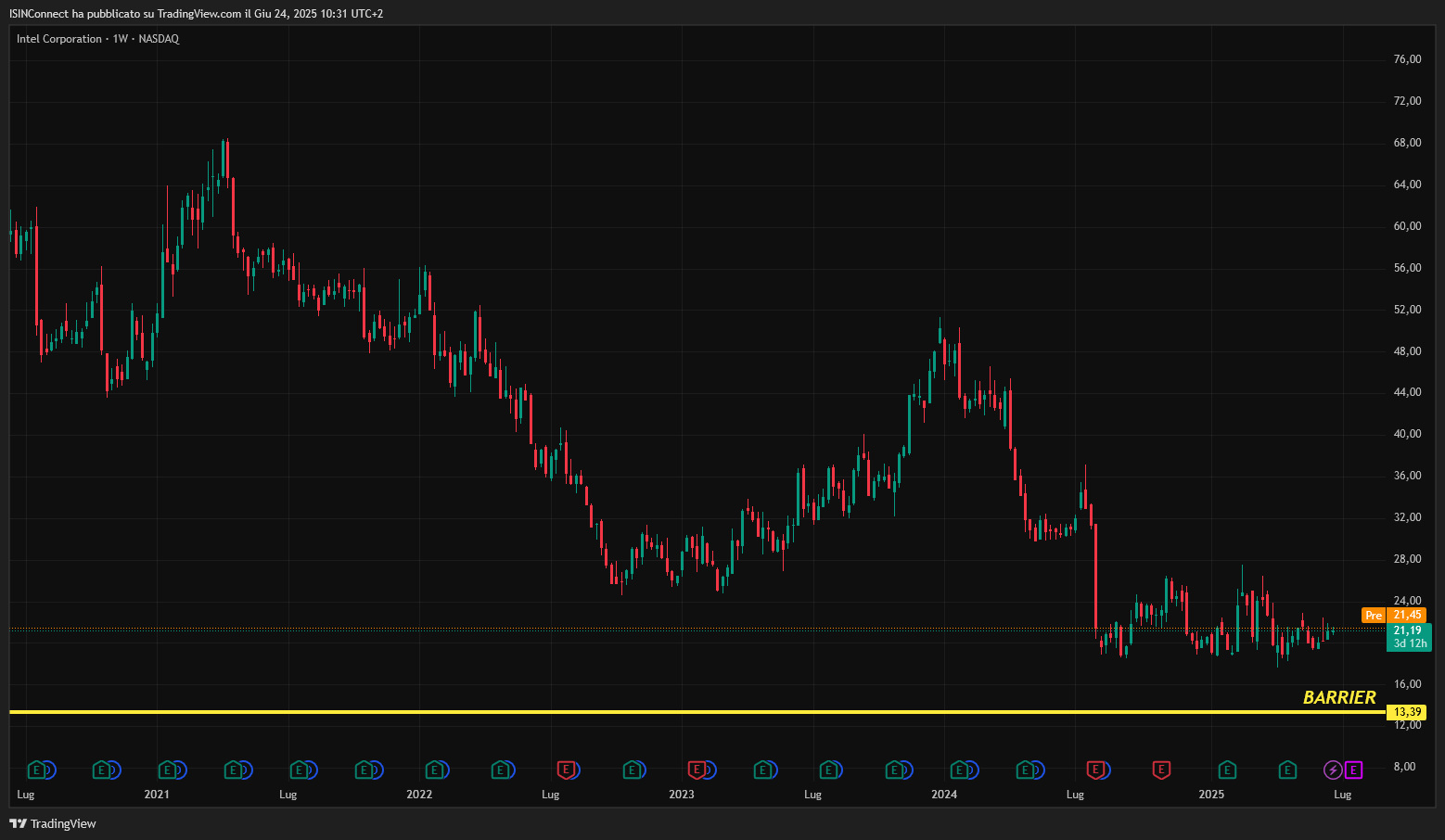Select the earnings icon midway between 2024 and Lug 2024
1445x840 pixels.
(x=1026, y=770)
